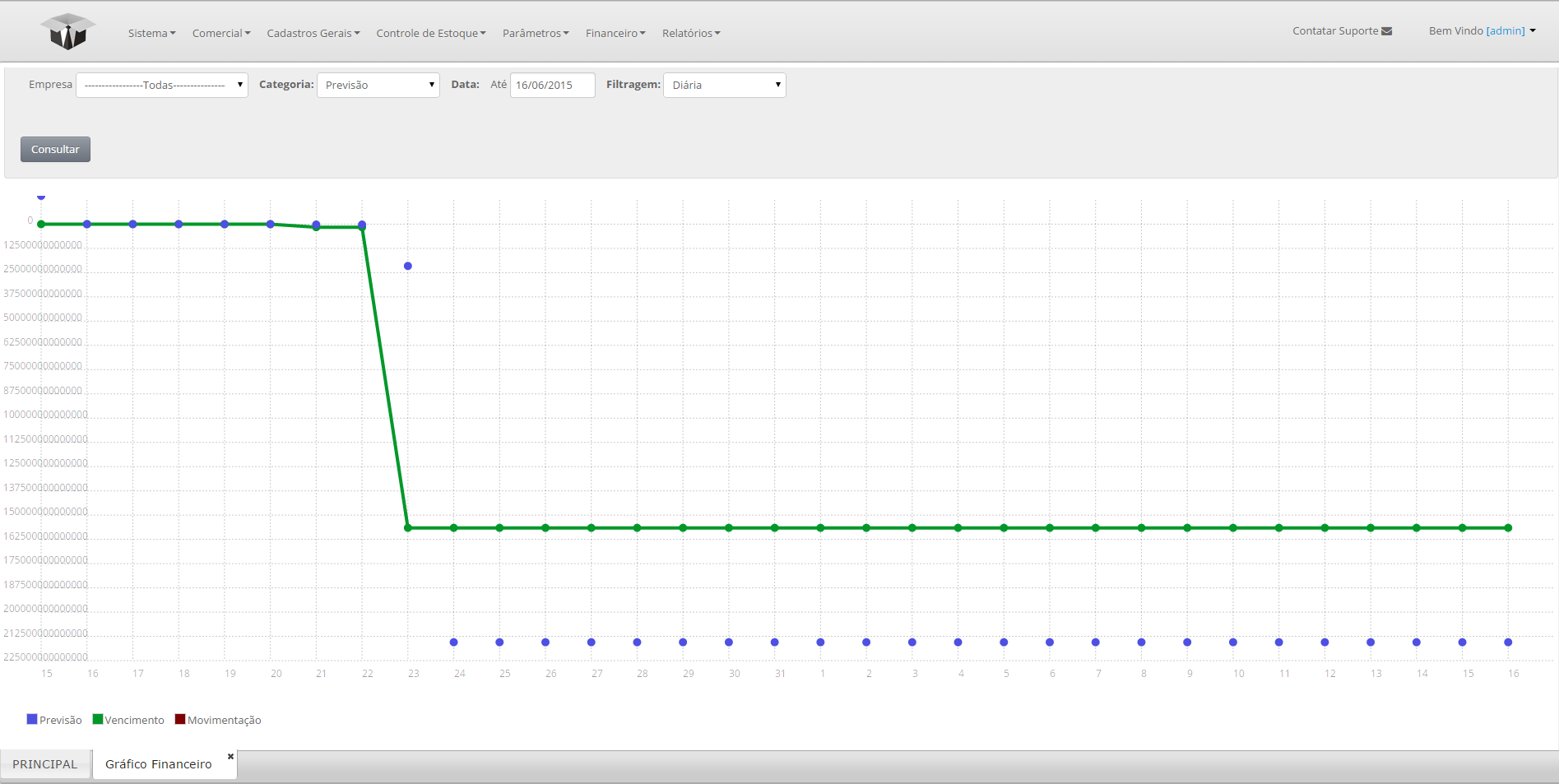This screenshot has width=1559, height=784.
Task: Click the isolated blue Previsão point at day 23
Action: tap(408, 266)
